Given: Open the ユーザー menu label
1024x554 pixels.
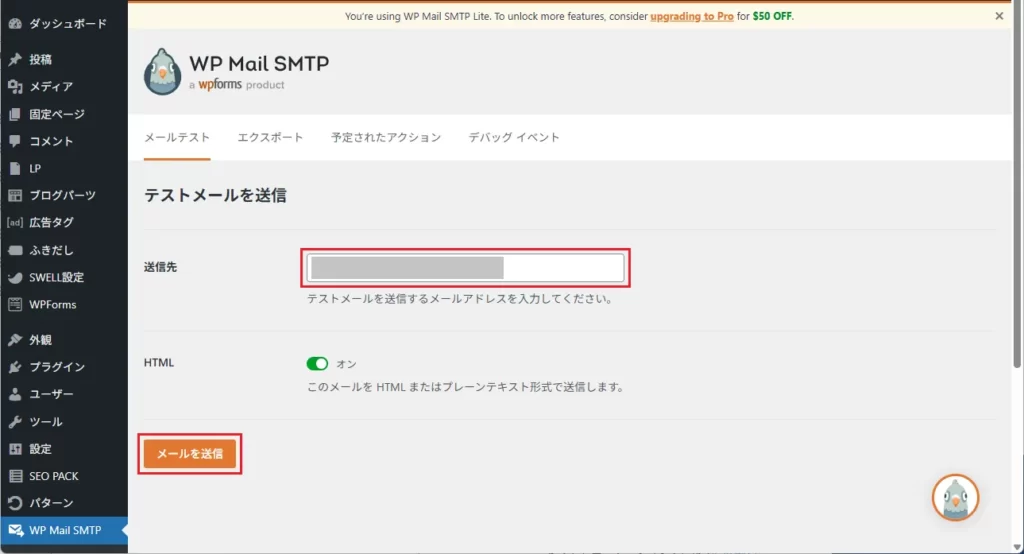Looking at the screenshot, I should click(51, 394).
